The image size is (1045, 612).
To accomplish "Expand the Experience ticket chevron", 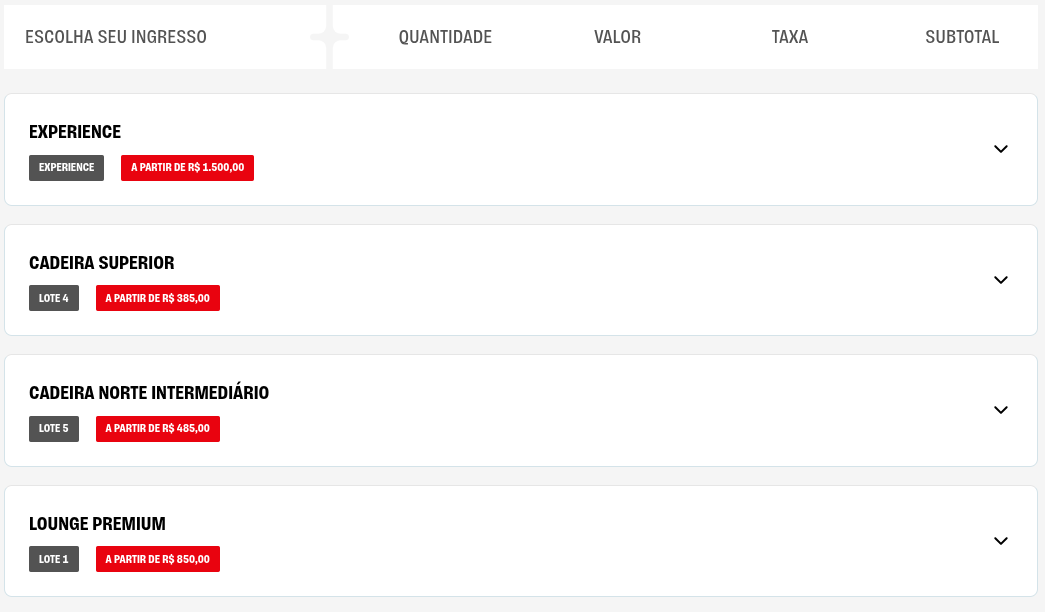I will coord(1001,149).
